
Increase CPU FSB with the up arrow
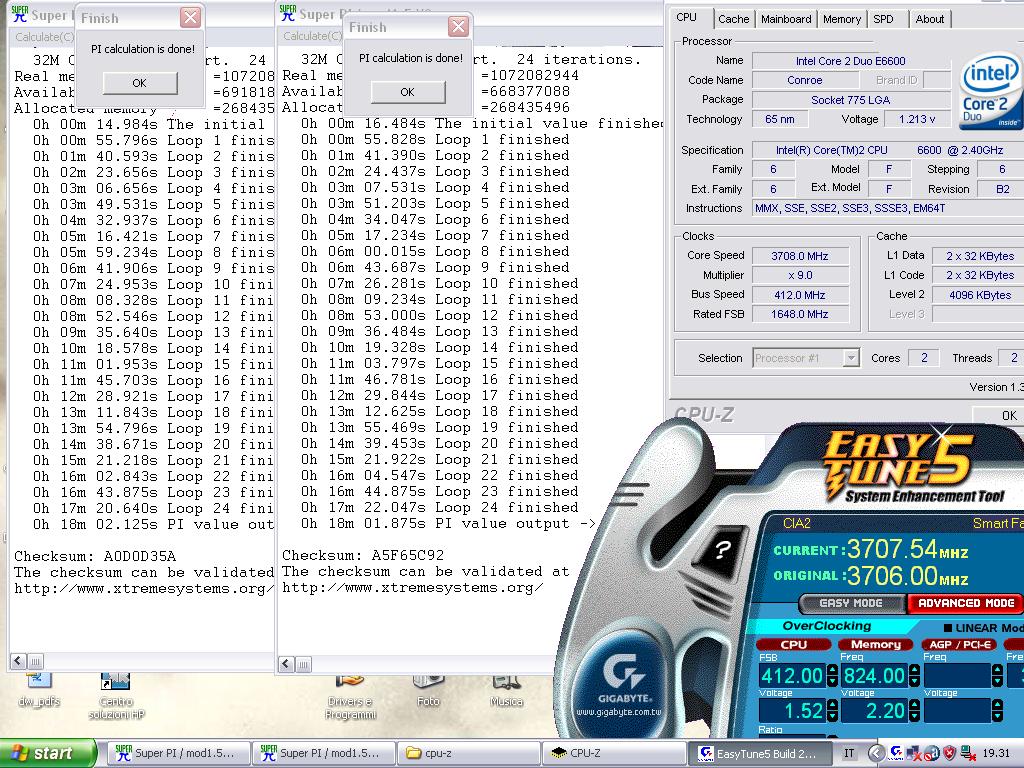[832, 670]
